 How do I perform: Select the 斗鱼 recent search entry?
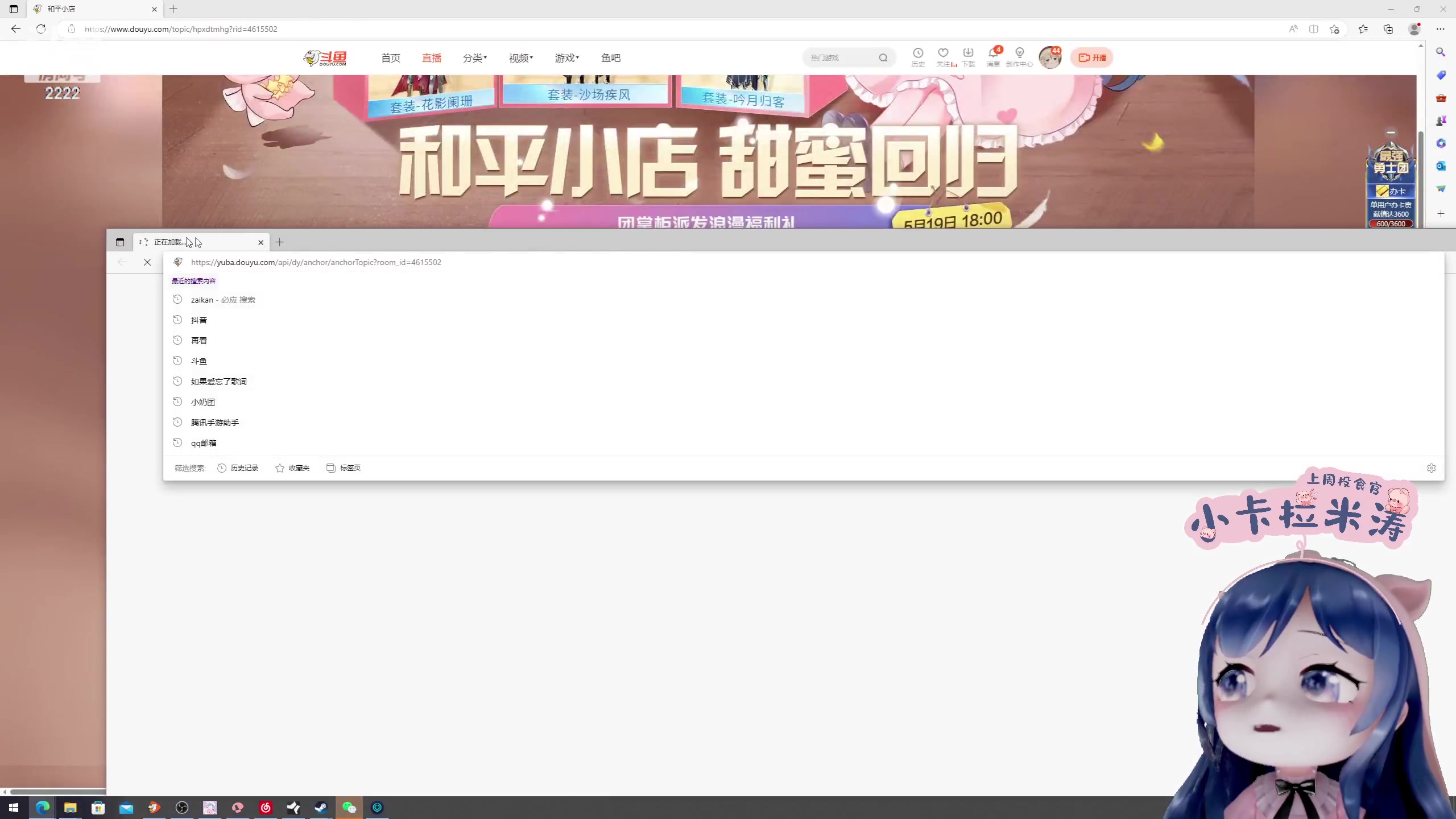point(199,361)
